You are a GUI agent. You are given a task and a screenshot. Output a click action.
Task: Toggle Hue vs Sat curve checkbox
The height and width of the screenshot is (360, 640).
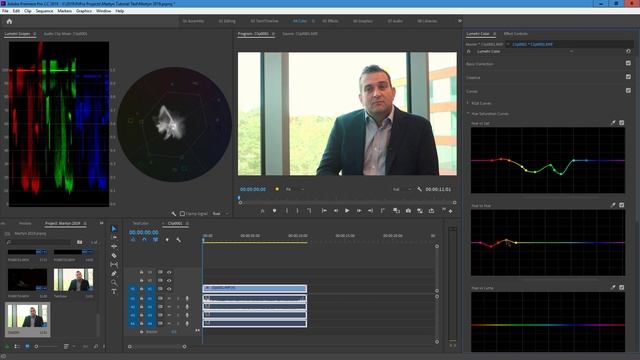click(x=622, y=123)
